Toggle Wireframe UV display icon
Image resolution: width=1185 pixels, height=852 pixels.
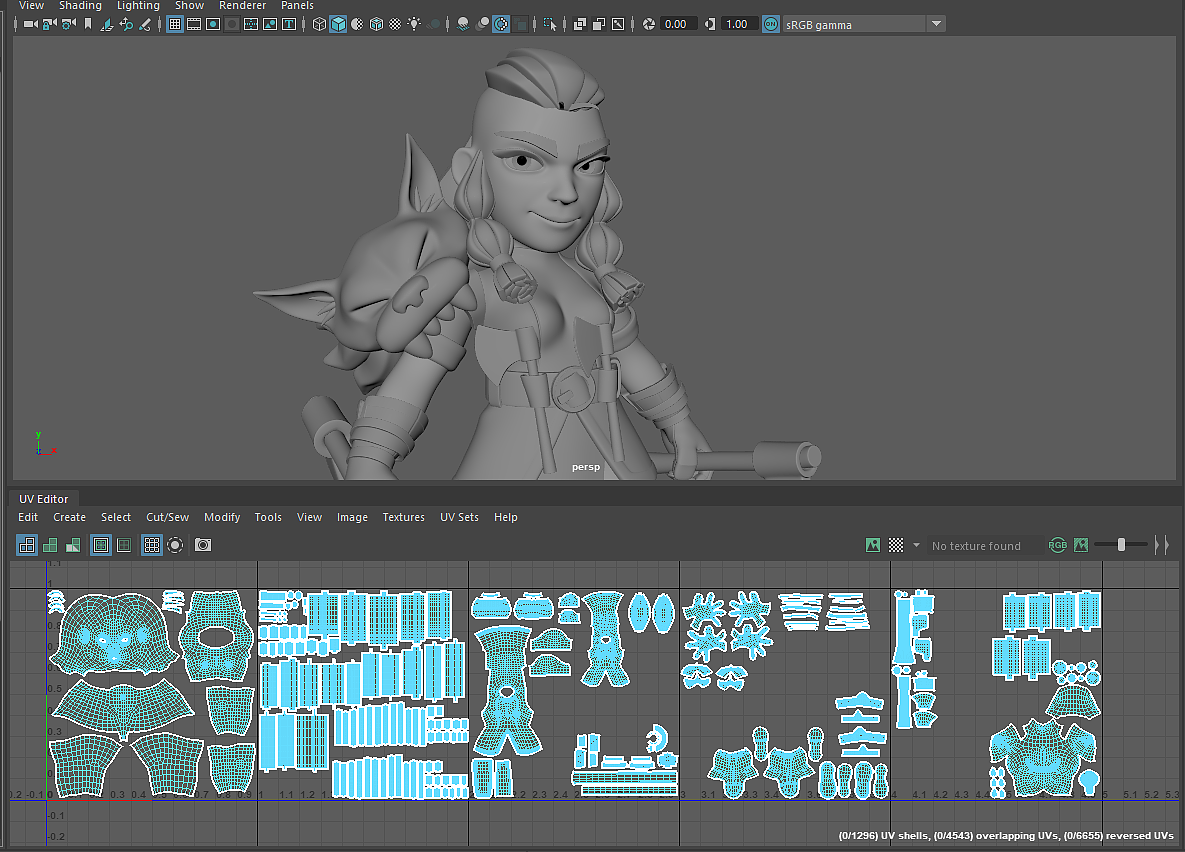point(27,545)
